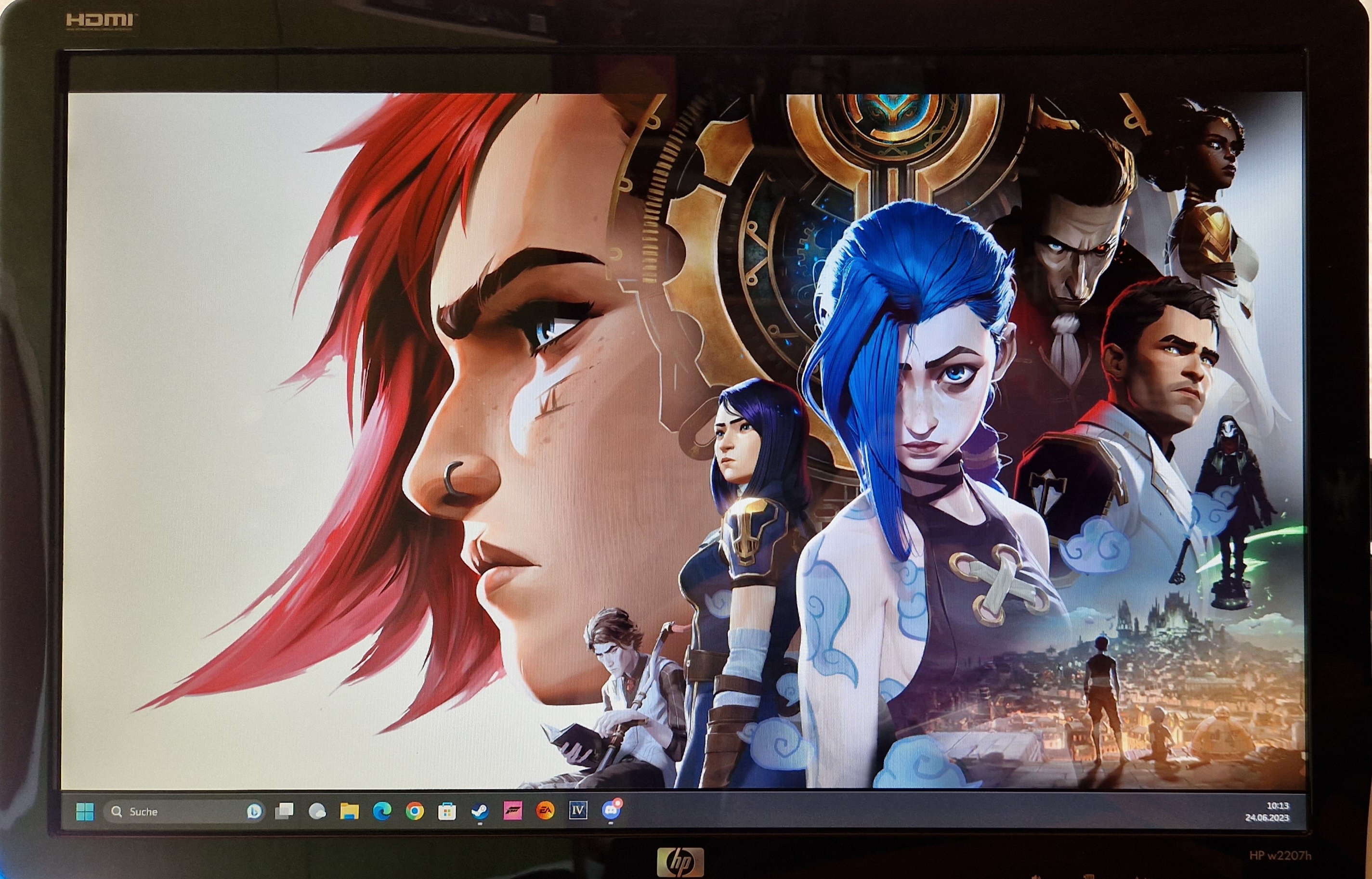Launch Google Chrome from the taskbar
The height and width of the screenshot is (879, 1372).
coord(415,811)
